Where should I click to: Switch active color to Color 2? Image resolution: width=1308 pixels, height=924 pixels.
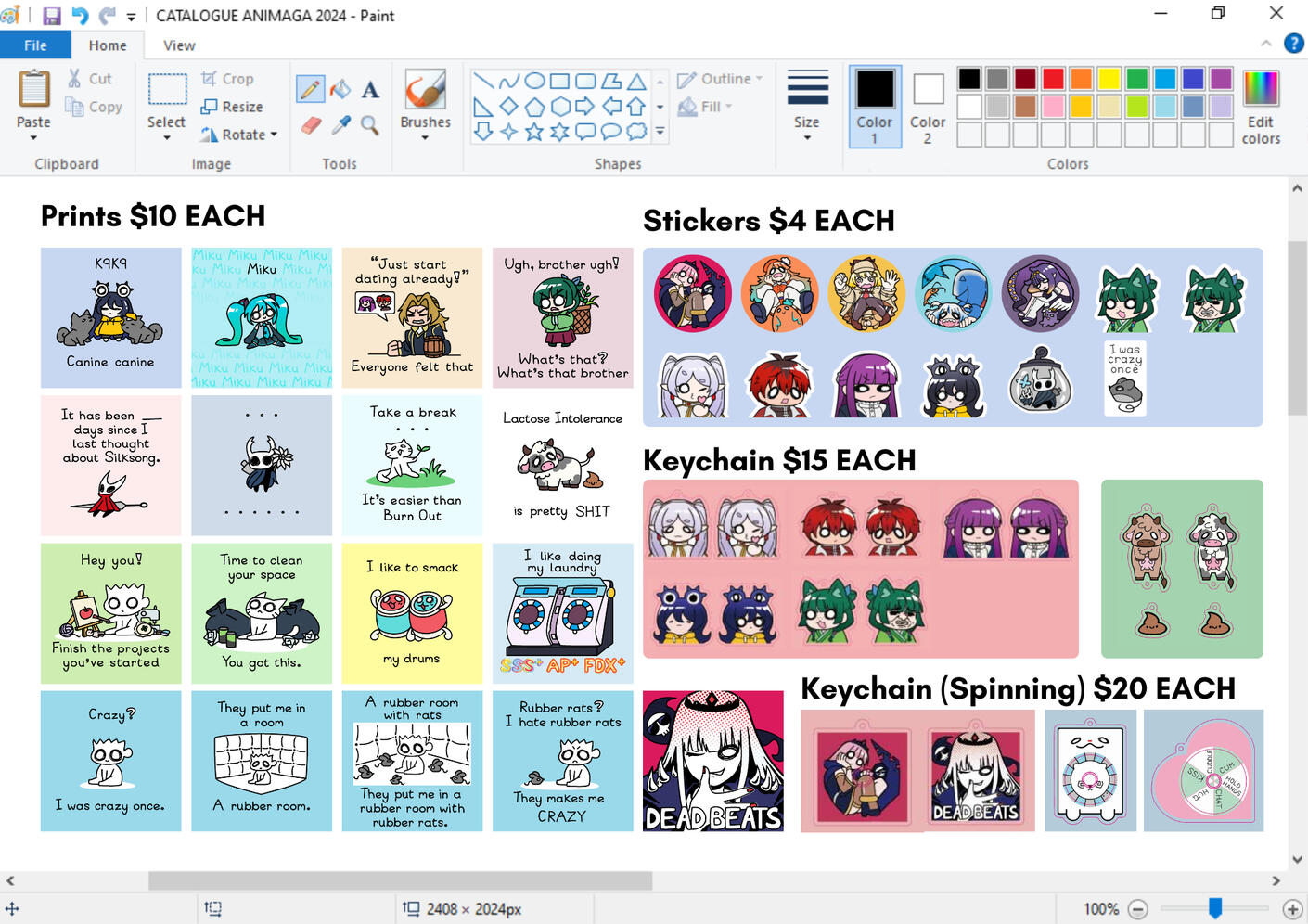[927, 107]
